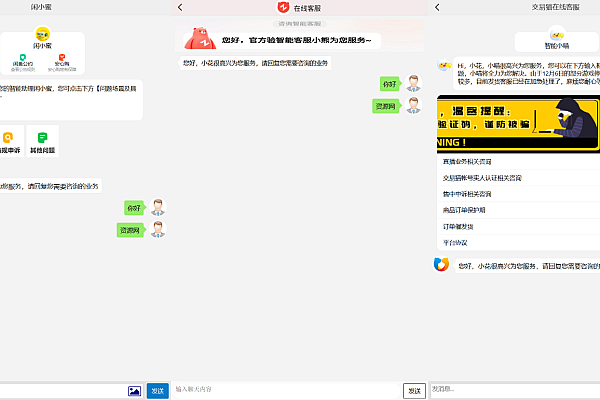Open the yellow fraud warning banner
Viewport: 600px width, 400px height.
click(518, 124)
